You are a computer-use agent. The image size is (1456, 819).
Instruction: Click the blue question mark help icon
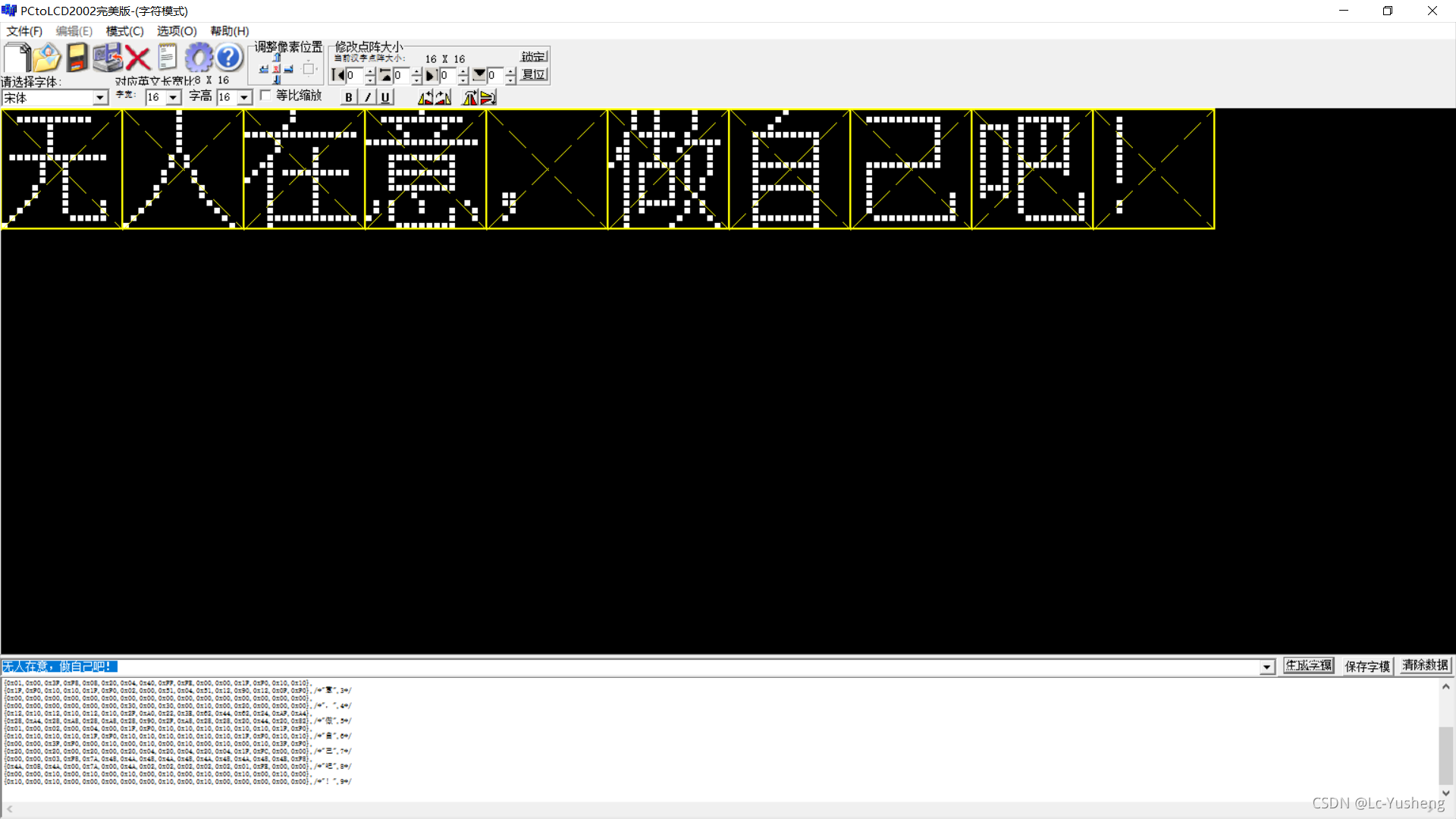(x=228, y=58)
